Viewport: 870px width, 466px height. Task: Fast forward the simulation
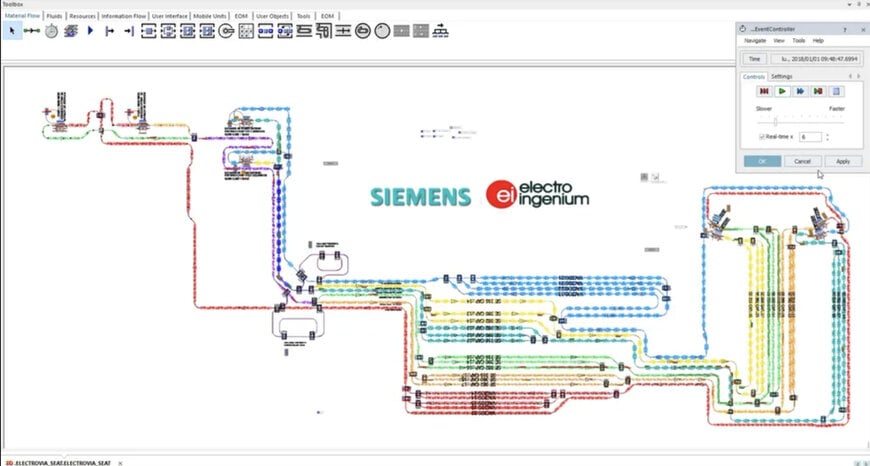[x=800, y=91]
